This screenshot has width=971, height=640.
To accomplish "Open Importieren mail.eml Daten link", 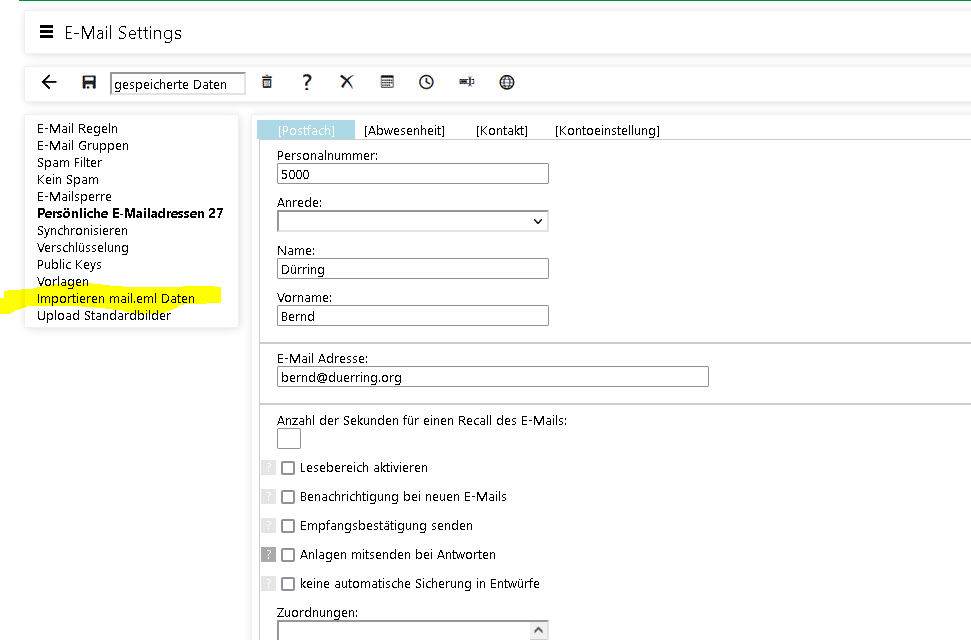I will click(116, 298).
